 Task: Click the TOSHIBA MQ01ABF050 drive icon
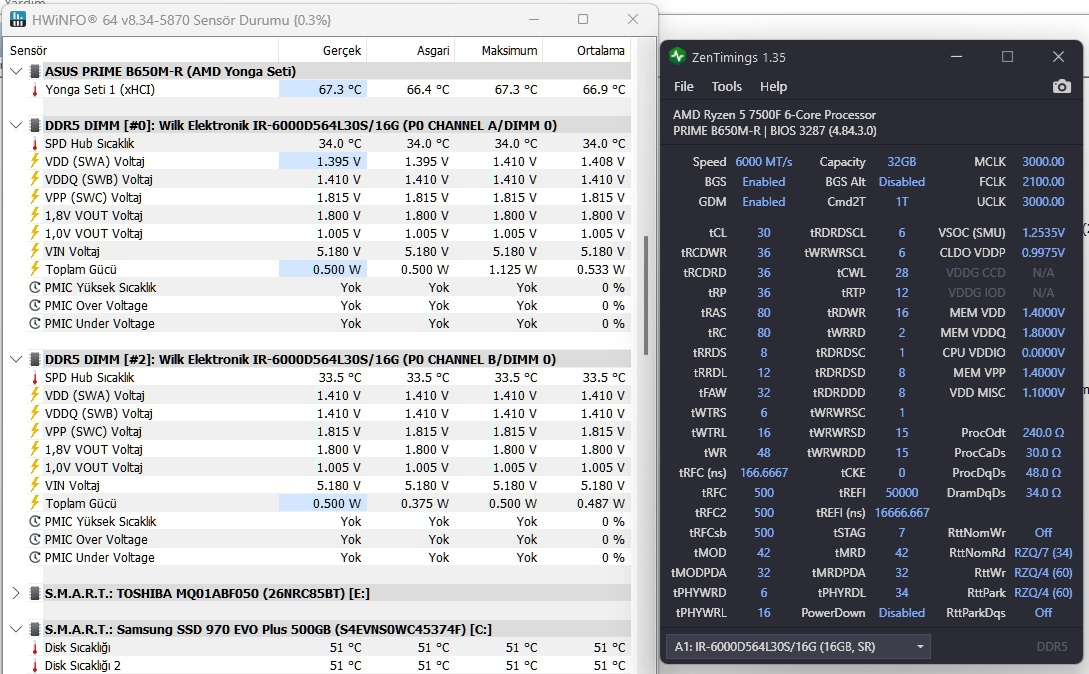click(x=35, y=594)
